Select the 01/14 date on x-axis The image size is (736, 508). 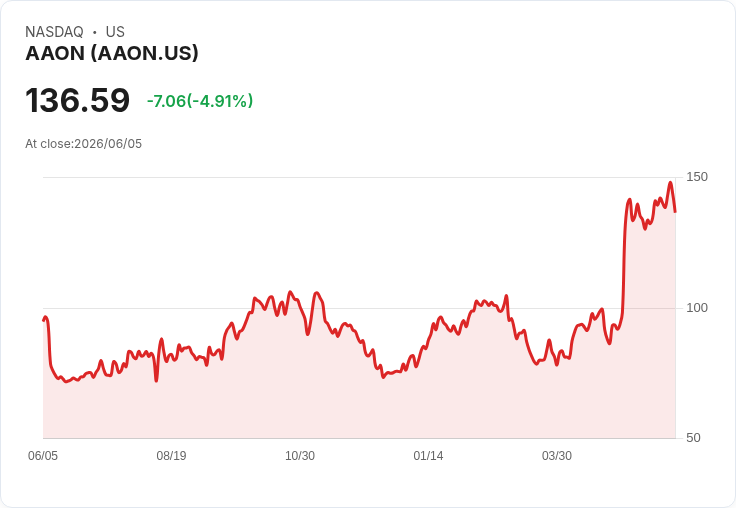(x=428, y=456)
